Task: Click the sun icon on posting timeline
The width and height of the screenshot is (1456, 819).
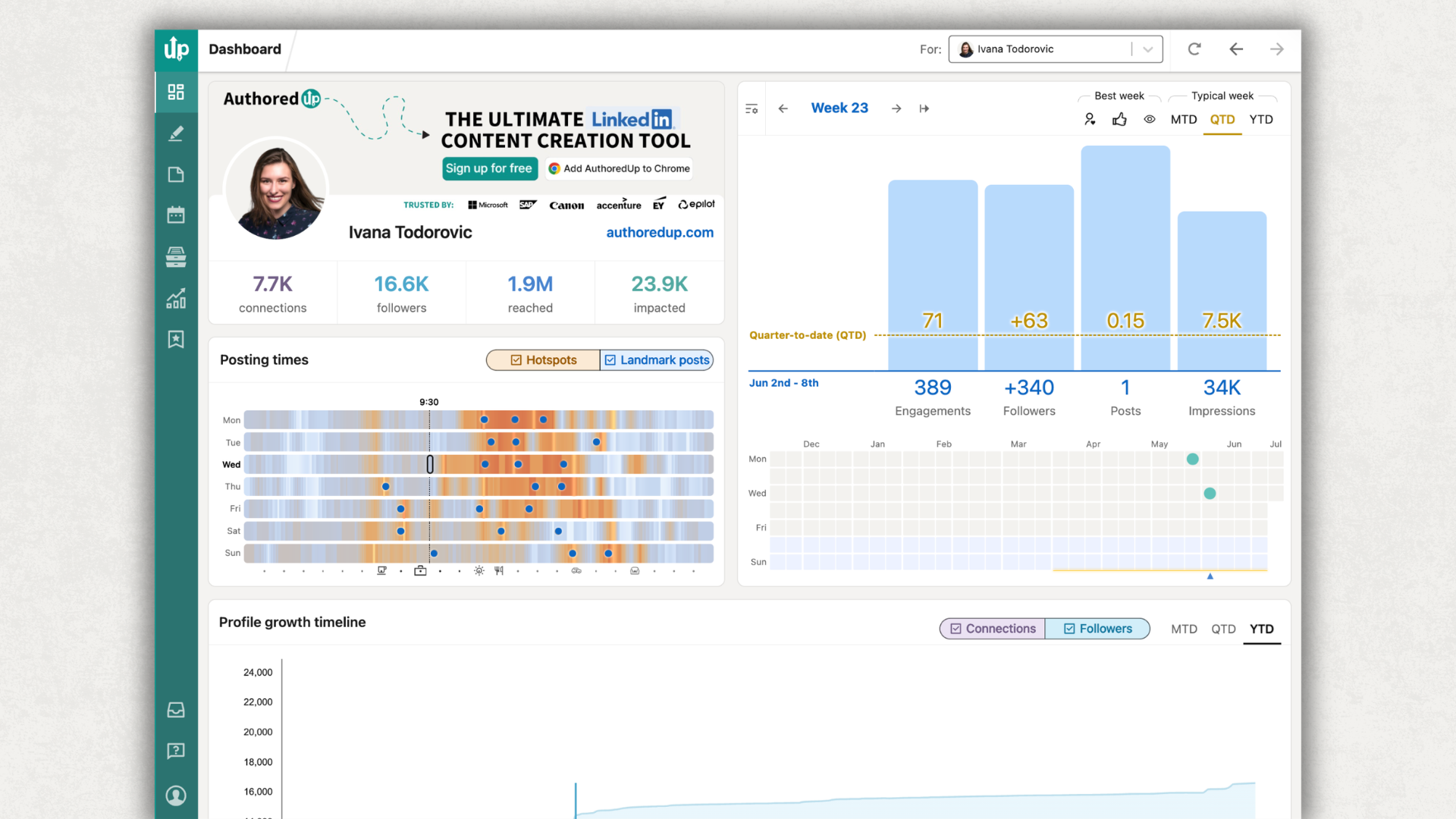Action: pyautogui.click(x=479, y=571)
